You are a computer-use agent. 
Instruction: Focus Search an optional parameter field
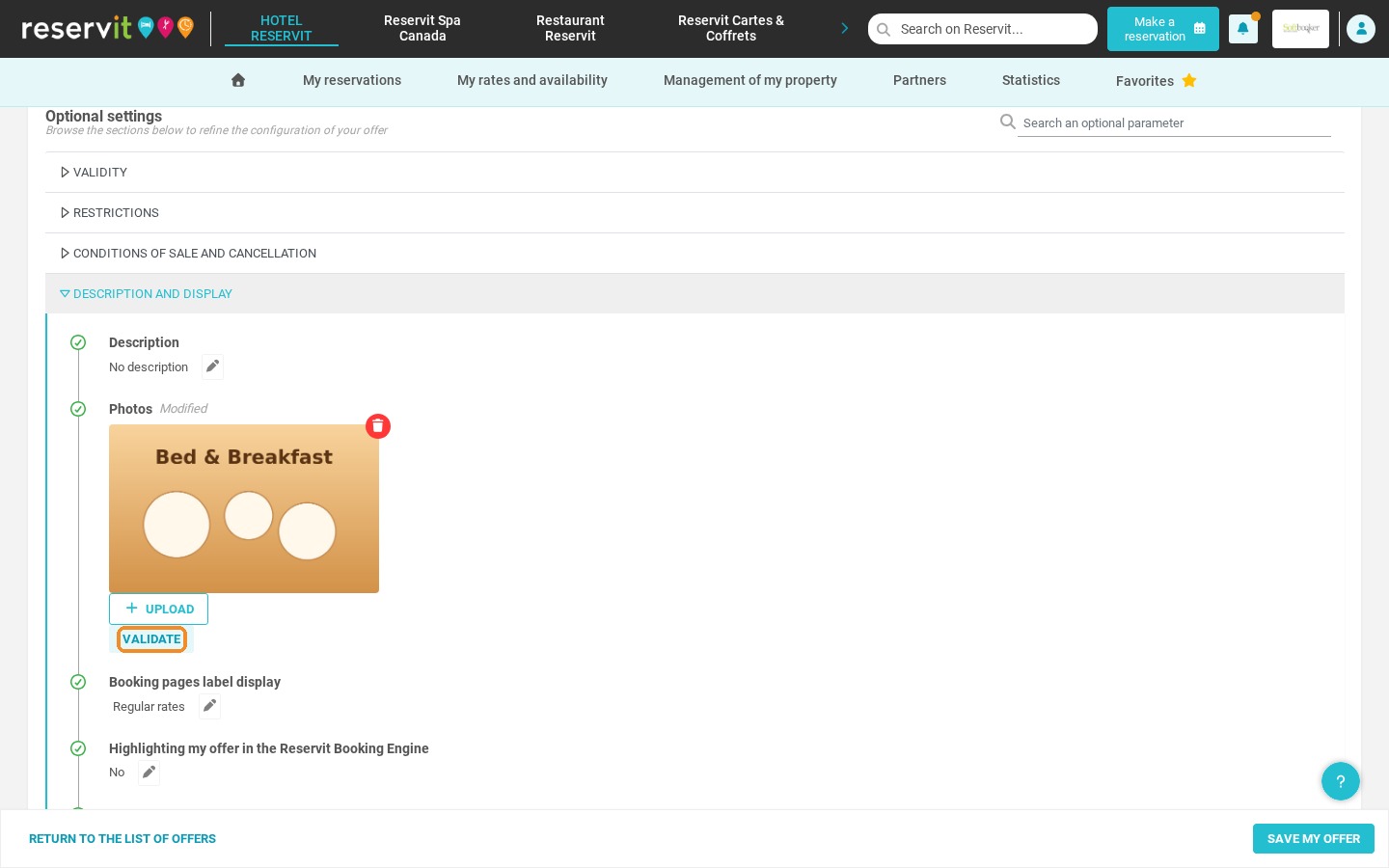click(x=1174, y=123)
